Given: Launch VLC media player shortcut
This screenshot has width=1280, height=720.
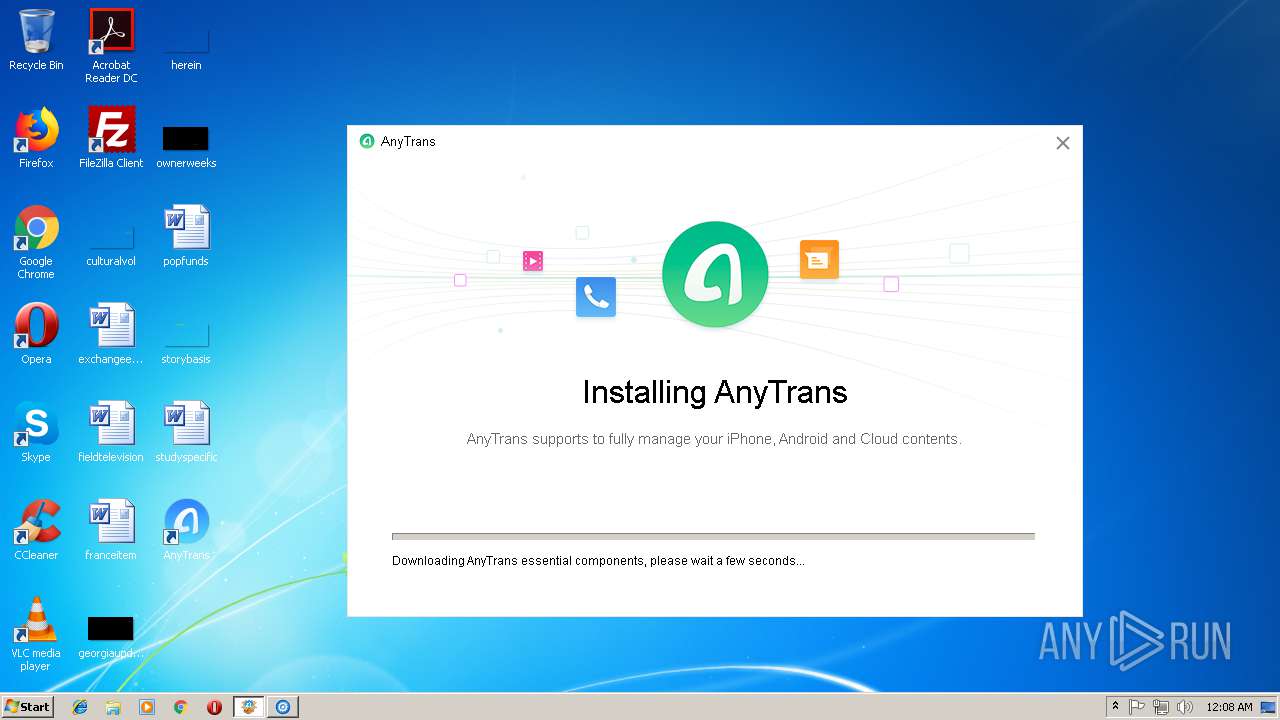Looking at the screenshot, I should tap(36, 634).
